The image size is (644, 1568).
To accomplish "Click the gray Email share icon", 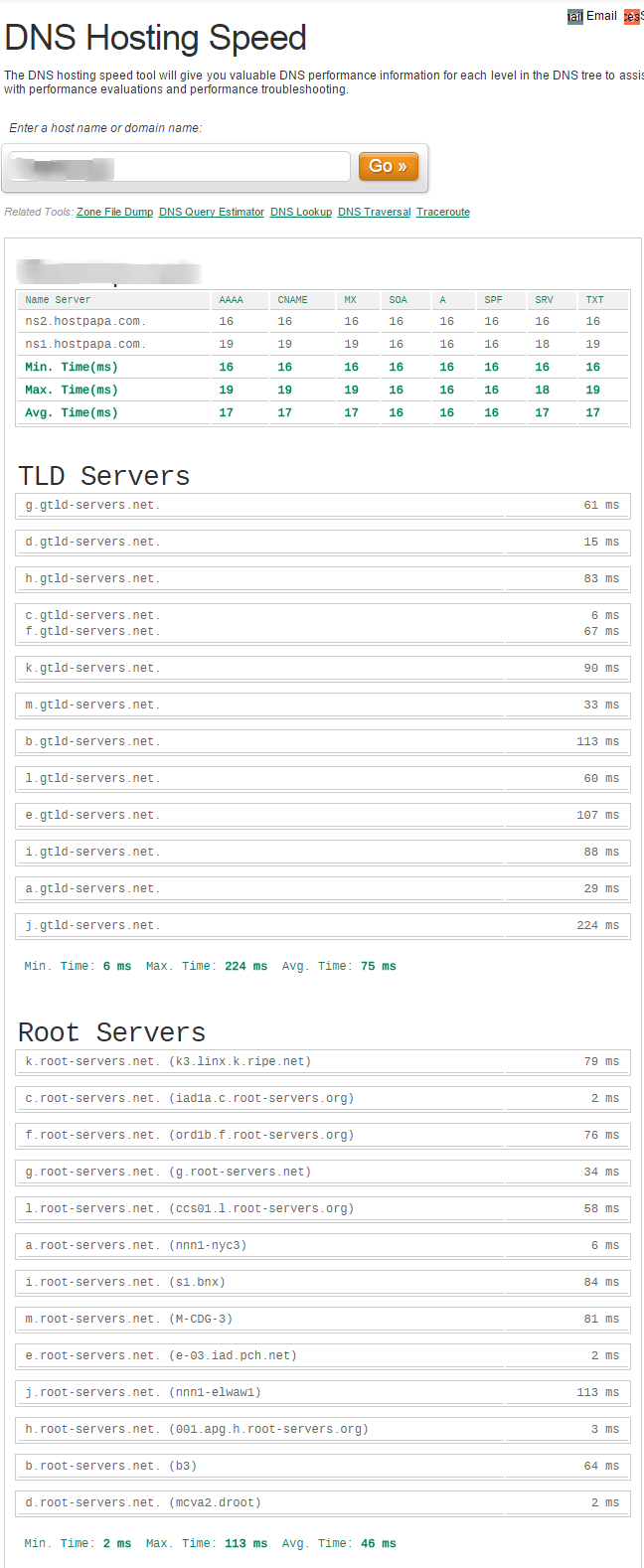I will (574, 17).
